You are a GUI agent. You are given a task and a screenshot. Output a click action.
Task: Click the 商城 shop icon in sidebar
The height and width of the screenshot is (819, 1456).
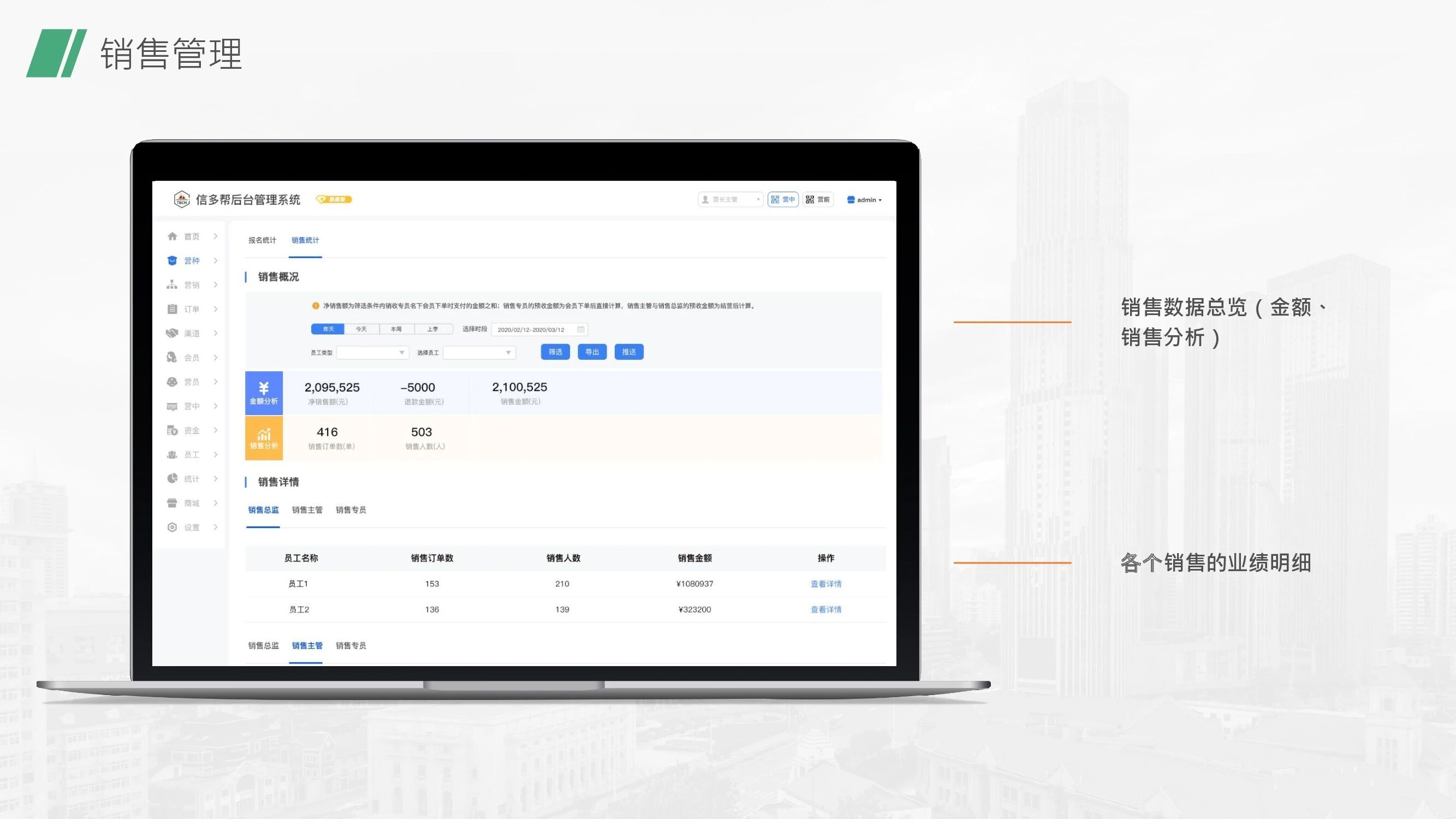(x=173, y=503)
